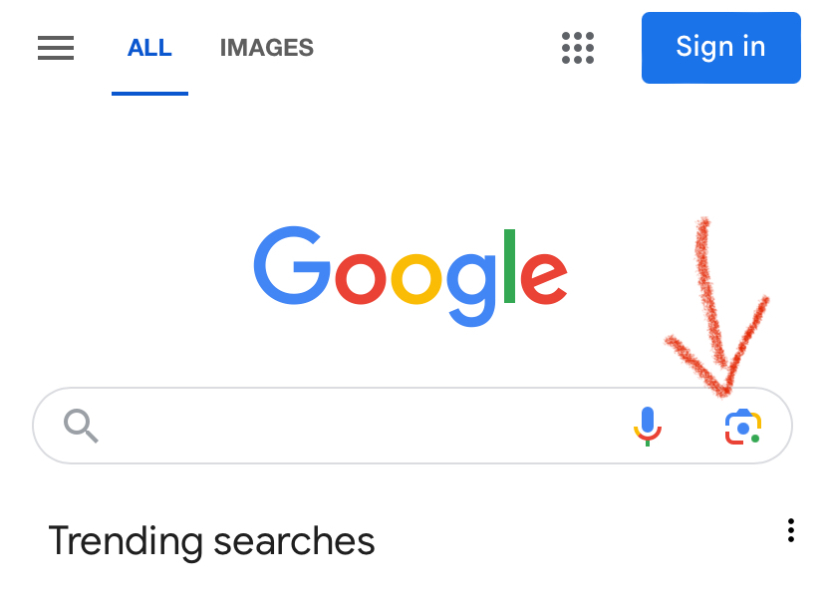Open the Google apps grid

(577, 47)
